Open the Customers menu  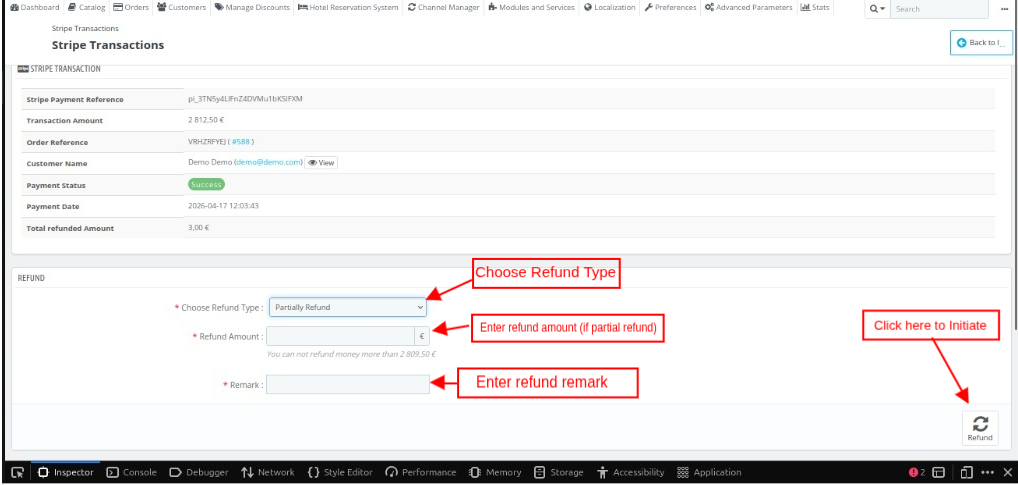point(182,8)
